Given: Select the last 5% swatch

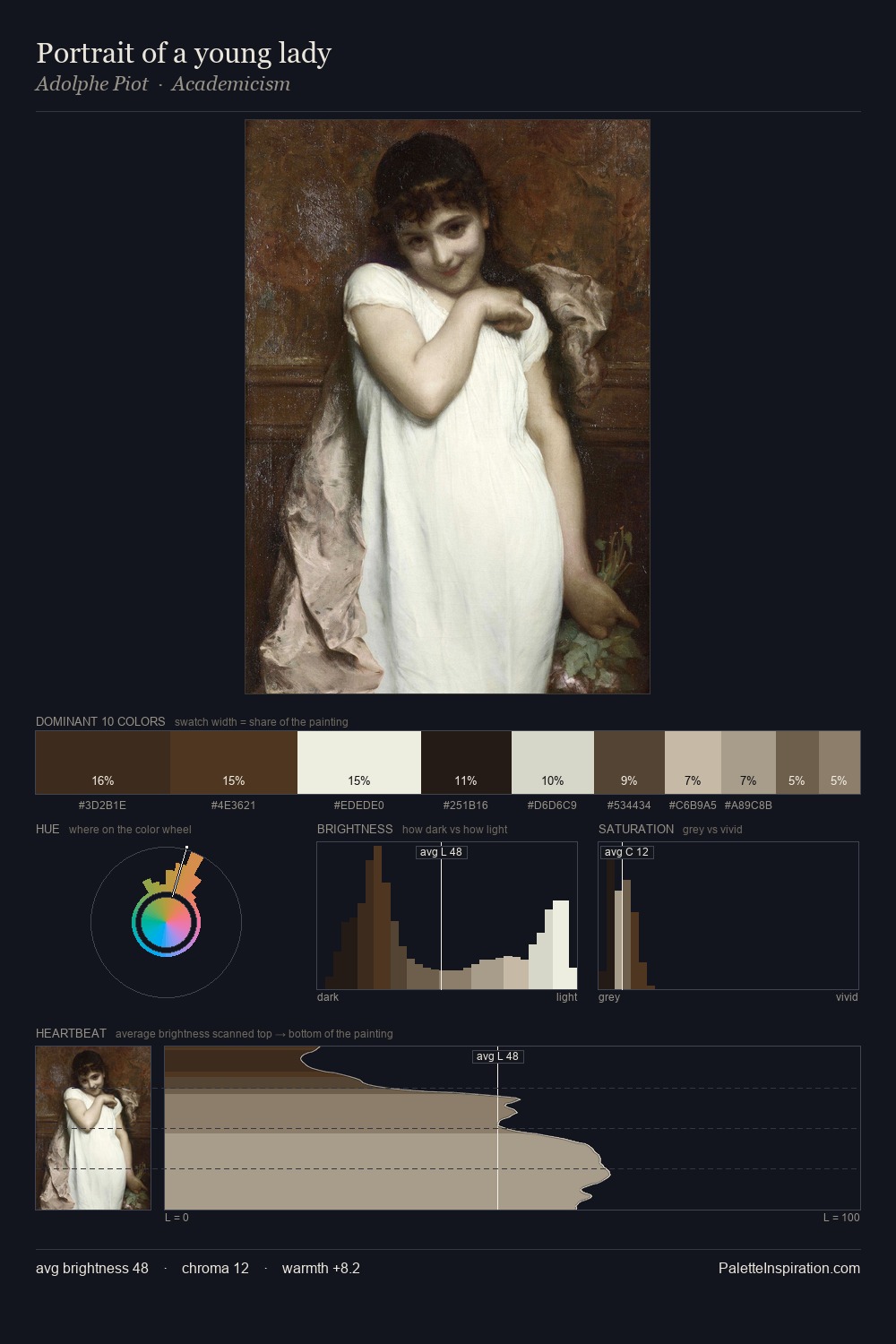Looking at the screenshot, I should pos(839,762).
